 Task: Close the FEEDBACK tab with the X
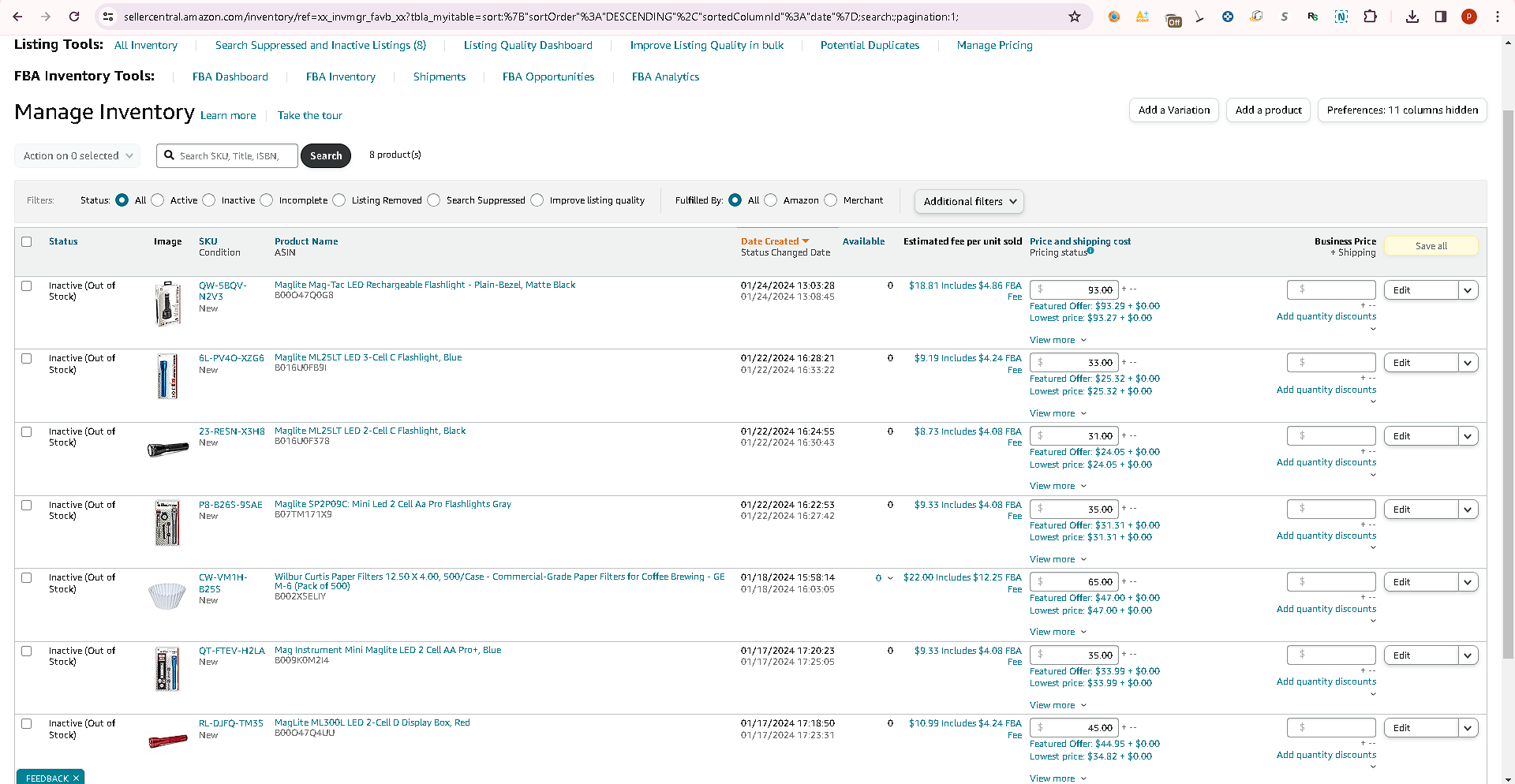pos(76,778)
